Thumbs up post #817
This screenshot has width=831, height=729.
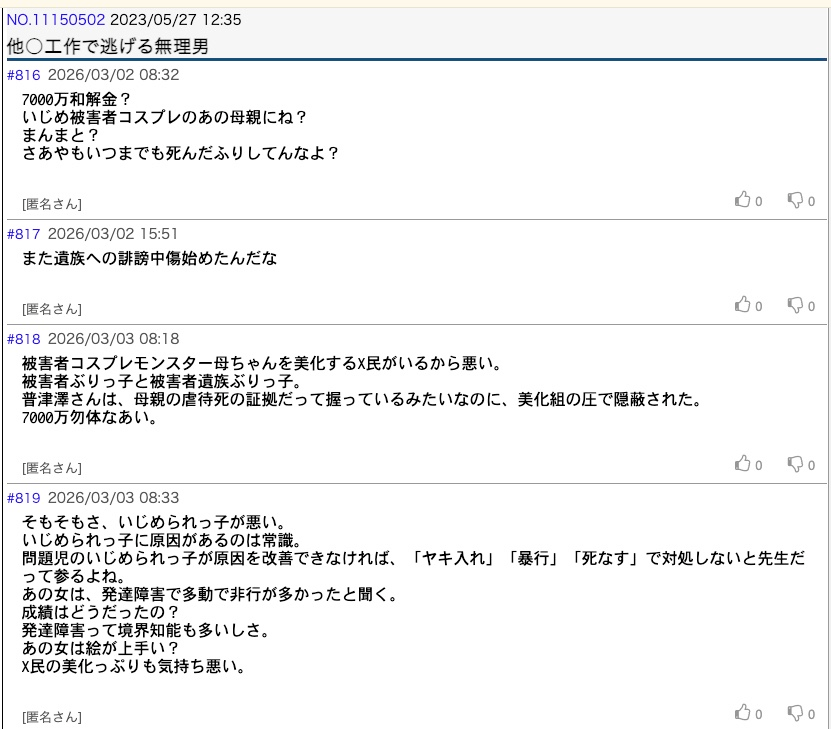(742, 305)
